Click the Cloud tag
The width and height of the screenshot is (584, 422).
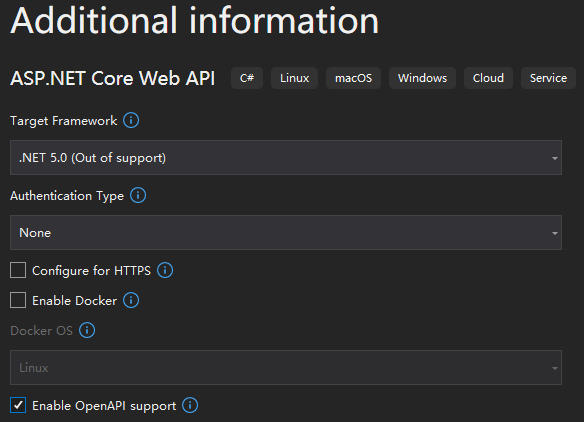(488, 78)
